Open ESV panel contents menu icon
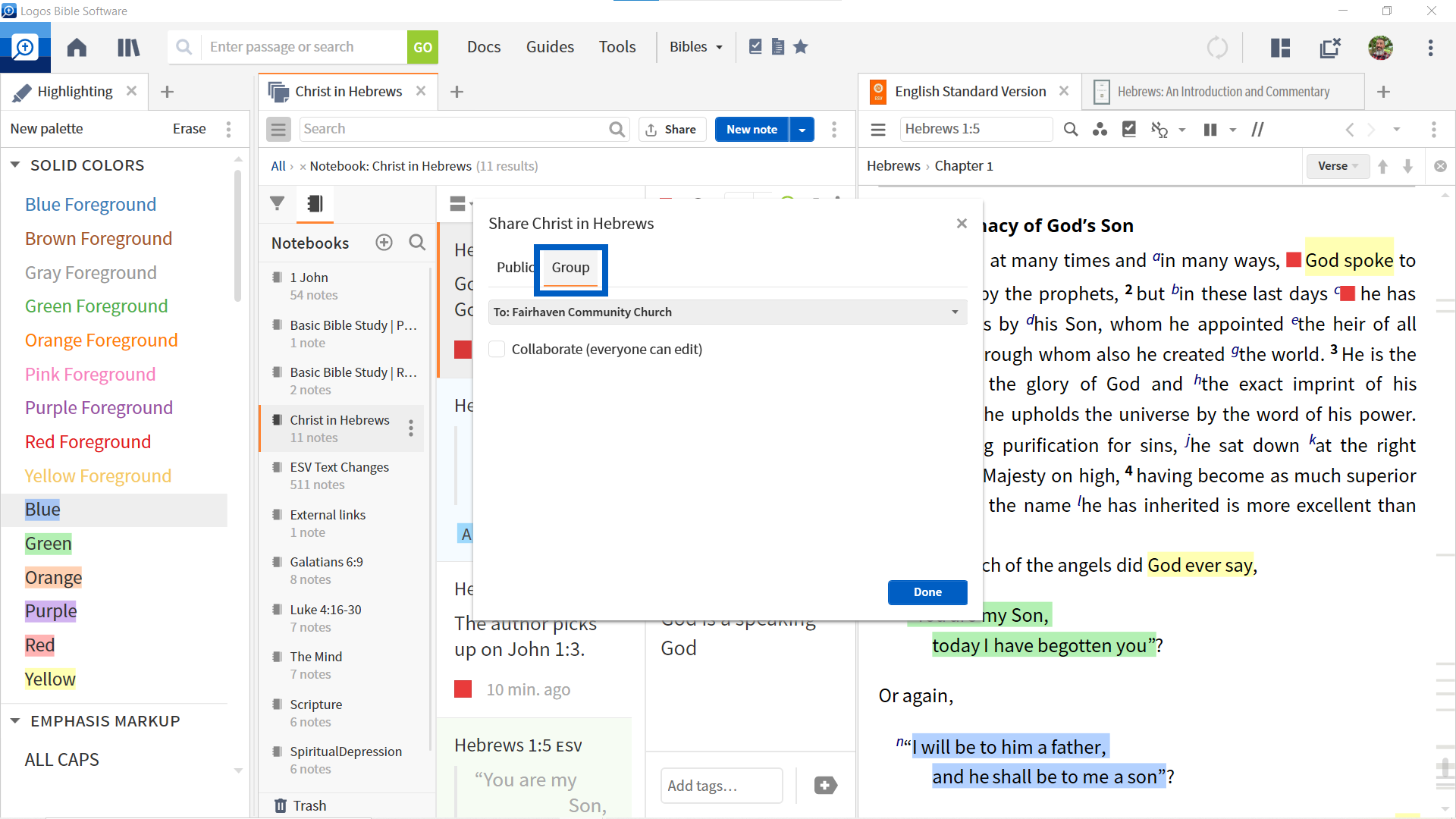Image resolution: width=1456 pixels, height=819 pixels. click(878, 130)
